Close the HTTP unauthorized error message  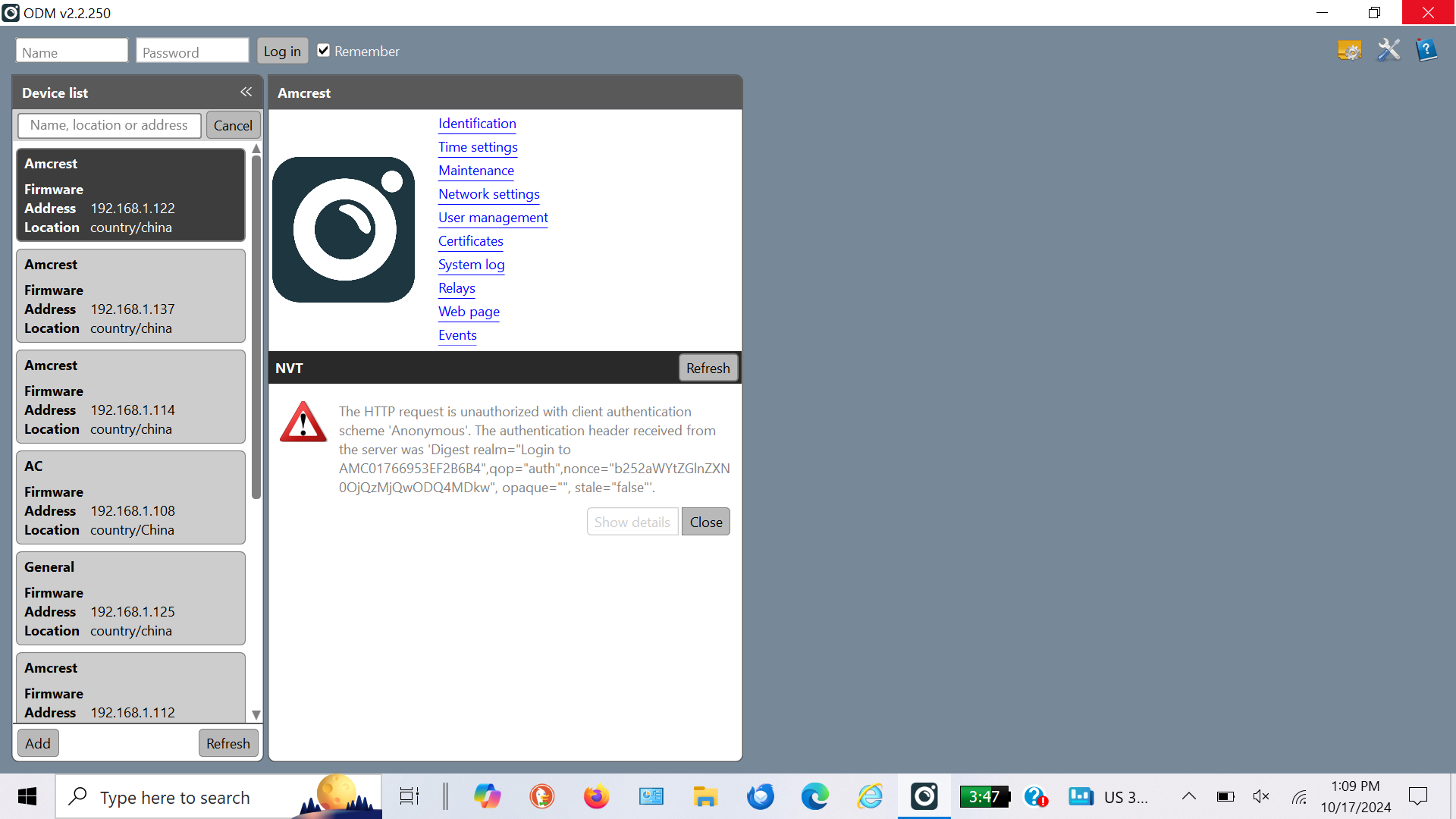[706, 522]
